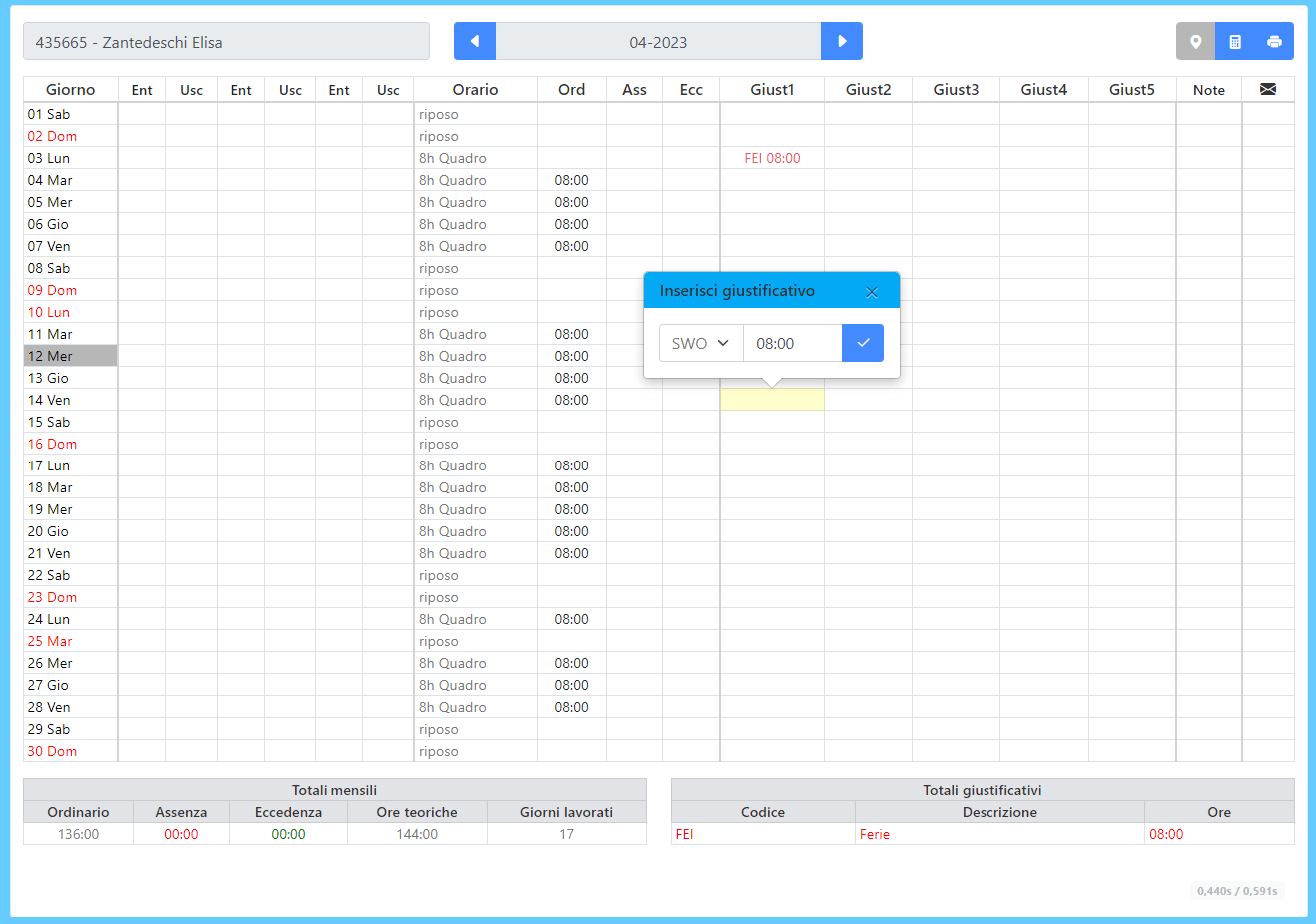
Task: Click Ord 08:00 value for 18 Mar
Action: (x=572, y=487)
